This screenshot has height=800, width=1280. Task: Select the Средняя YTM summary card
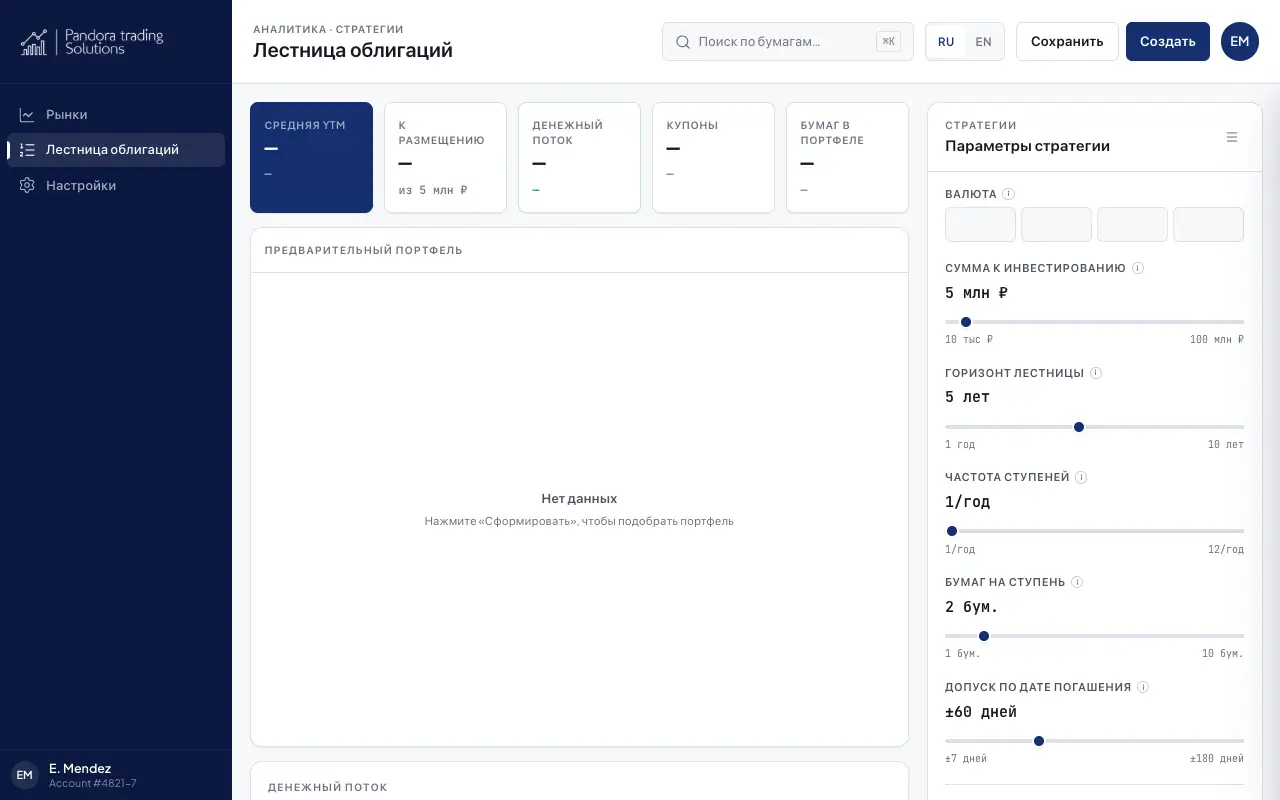(311, 158)
